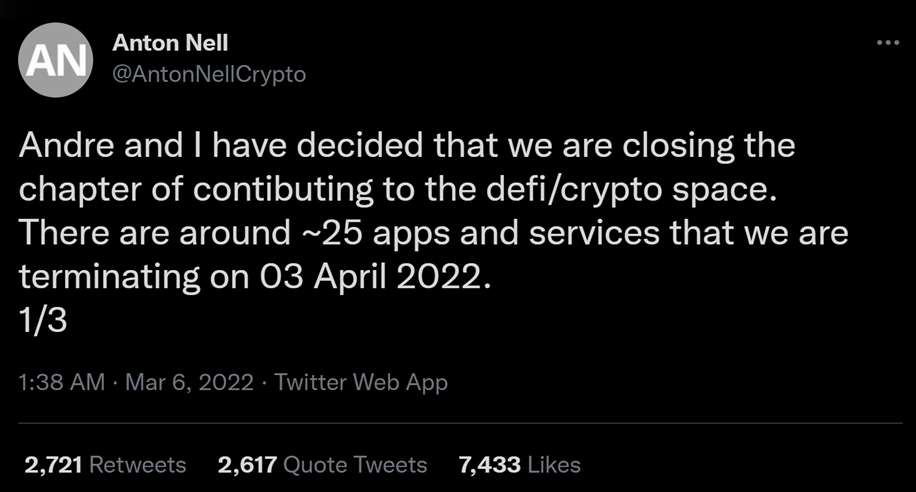Click the word services in tweet
Viewport: 916px width, 492px height.
594,233
